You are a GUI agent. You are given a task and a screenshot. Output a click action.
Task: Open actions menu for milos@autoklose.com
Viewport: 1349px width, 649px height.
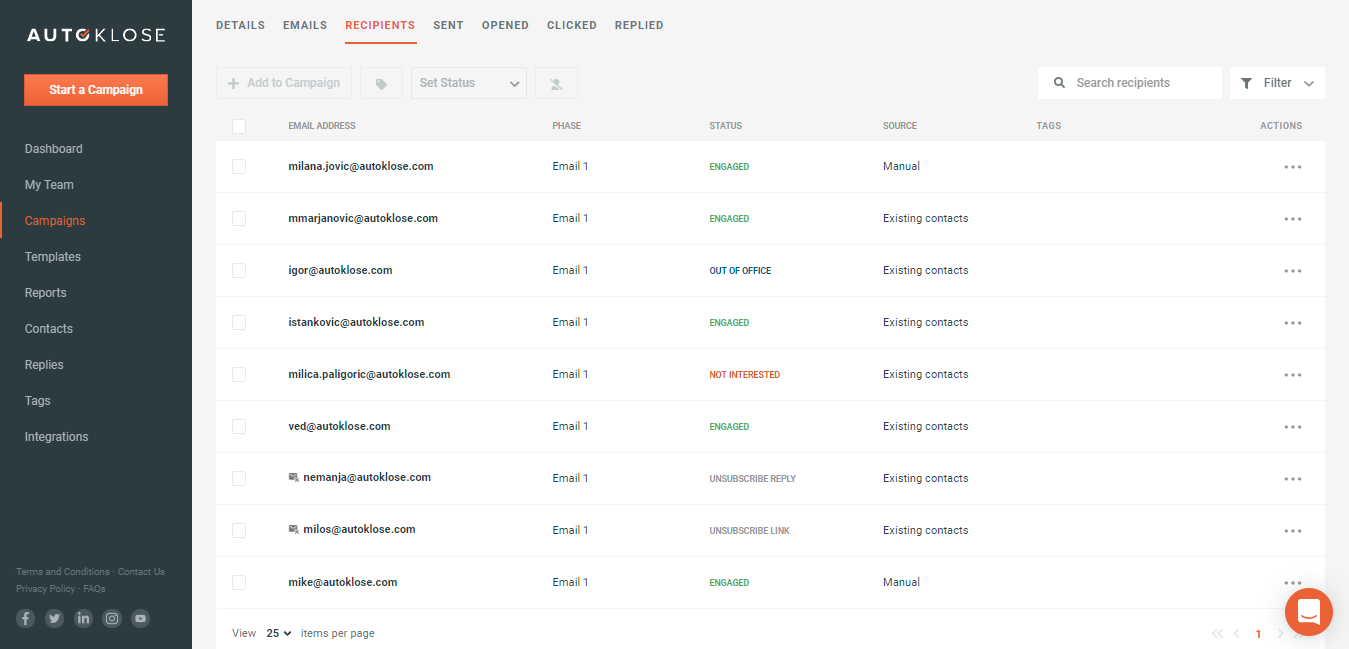click(1293, 531)
